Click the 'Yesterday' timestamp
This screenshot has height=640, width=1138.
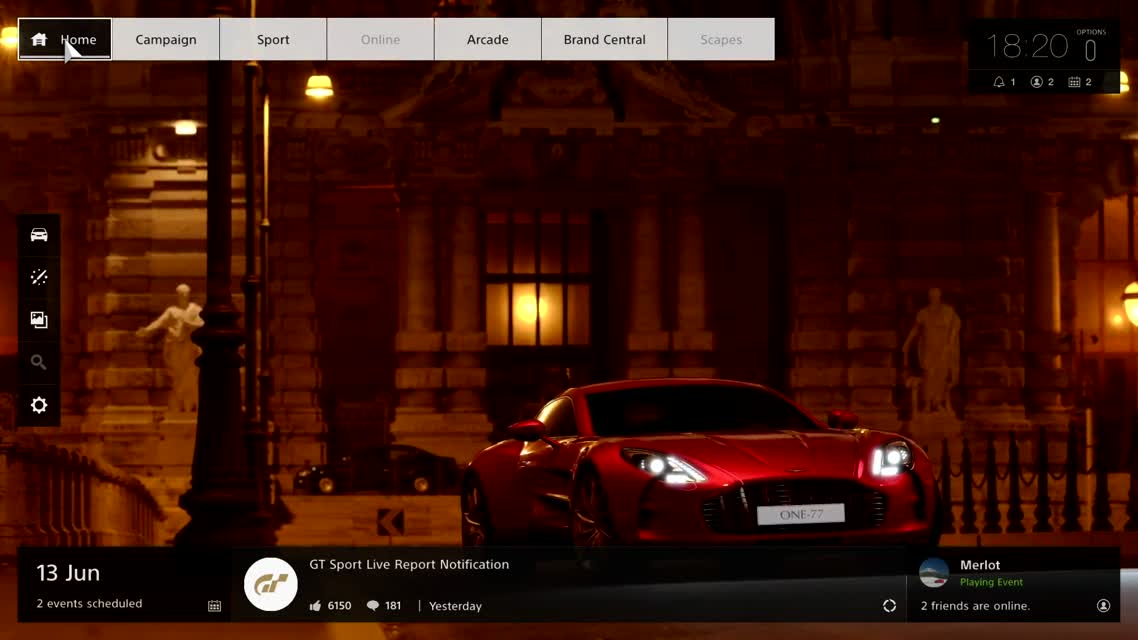(x=455, y=606)
